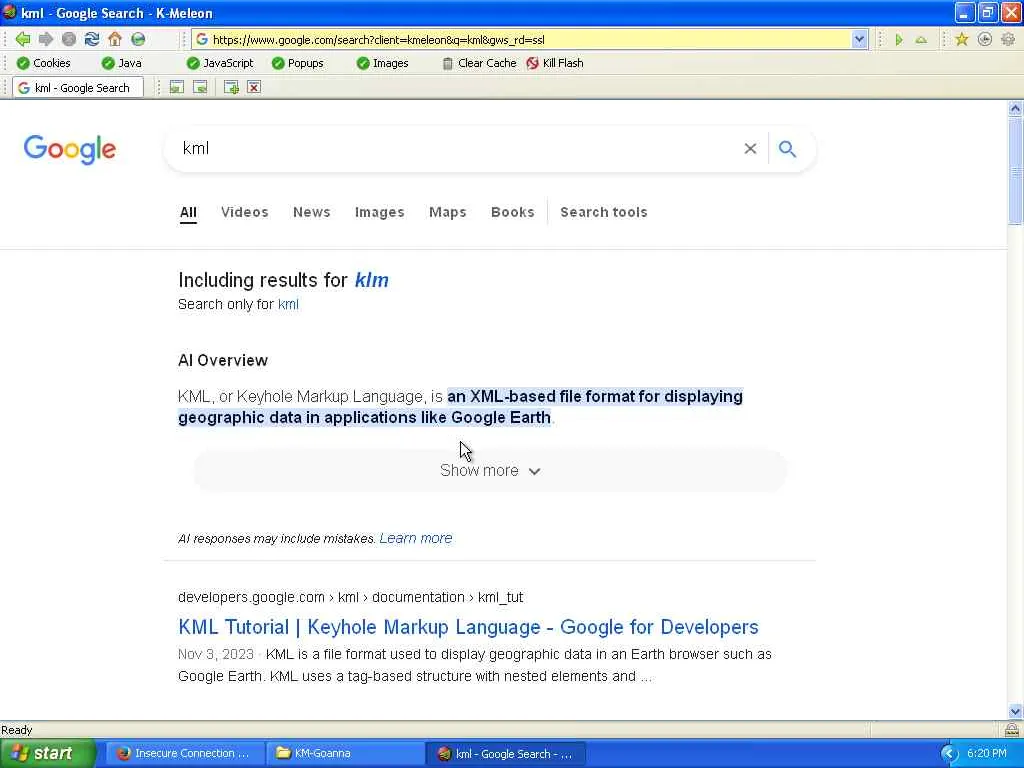Toggle Popups permission
The width and height of the screenshot is (1024, 768).
(297, 63)
